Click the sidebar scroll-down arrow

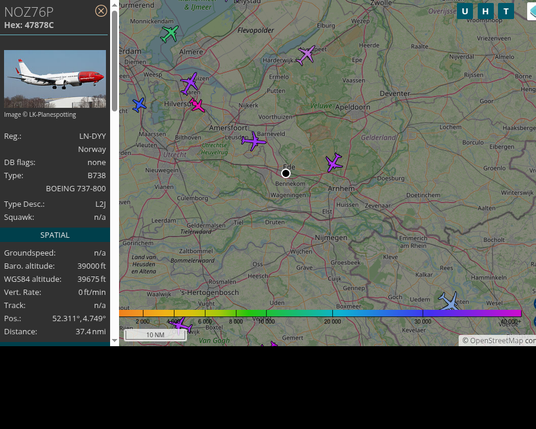click(115, 340)
